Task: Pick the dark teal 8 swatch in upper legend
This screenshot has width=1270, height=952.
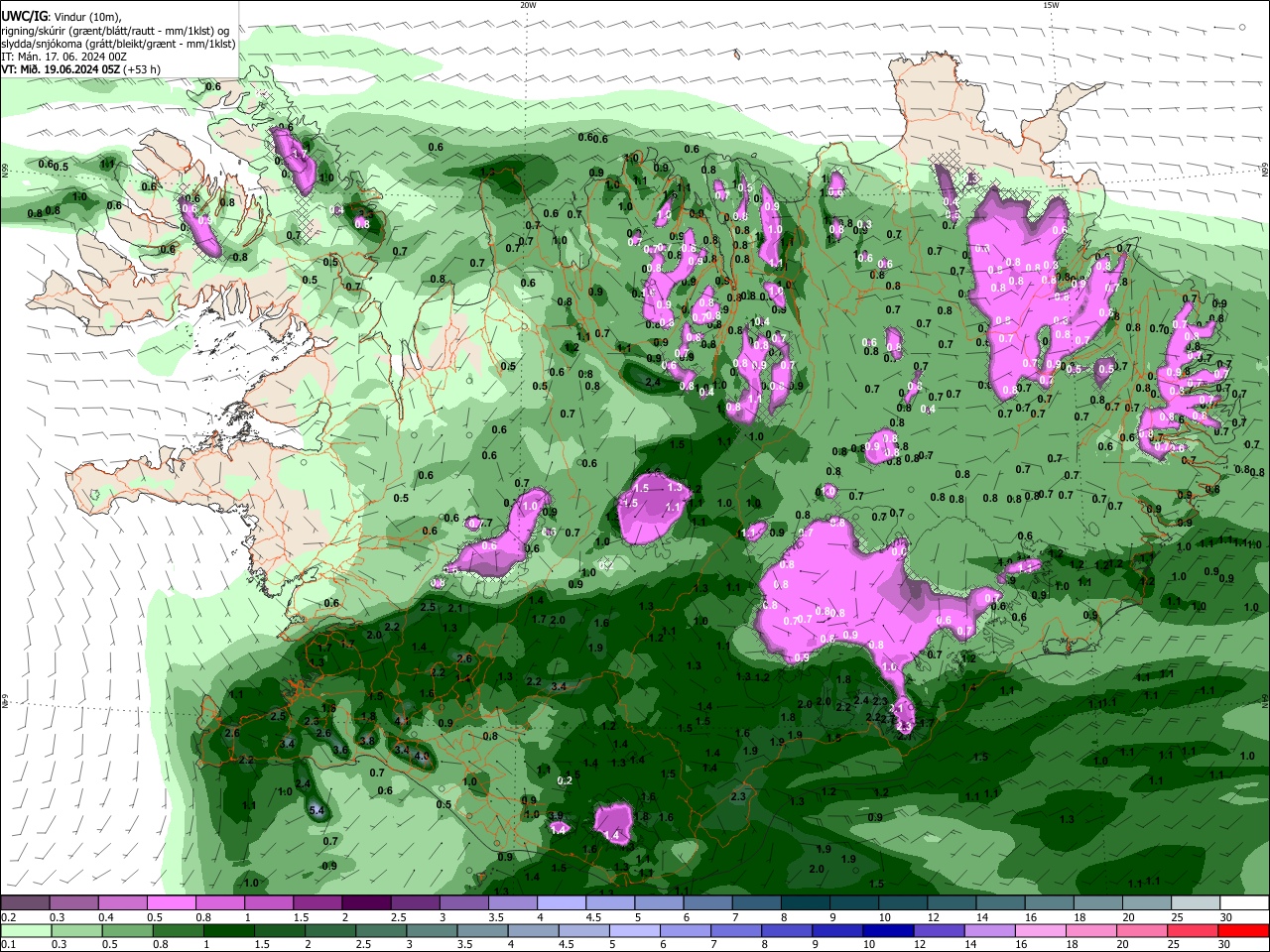Action: pos(806,903)
